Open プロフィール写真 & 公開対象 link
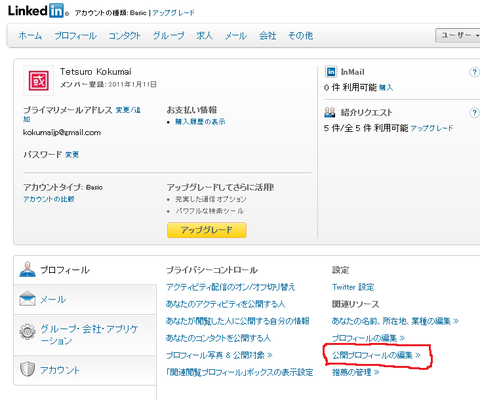Screen dimensions: 480x400 (219, 355)
